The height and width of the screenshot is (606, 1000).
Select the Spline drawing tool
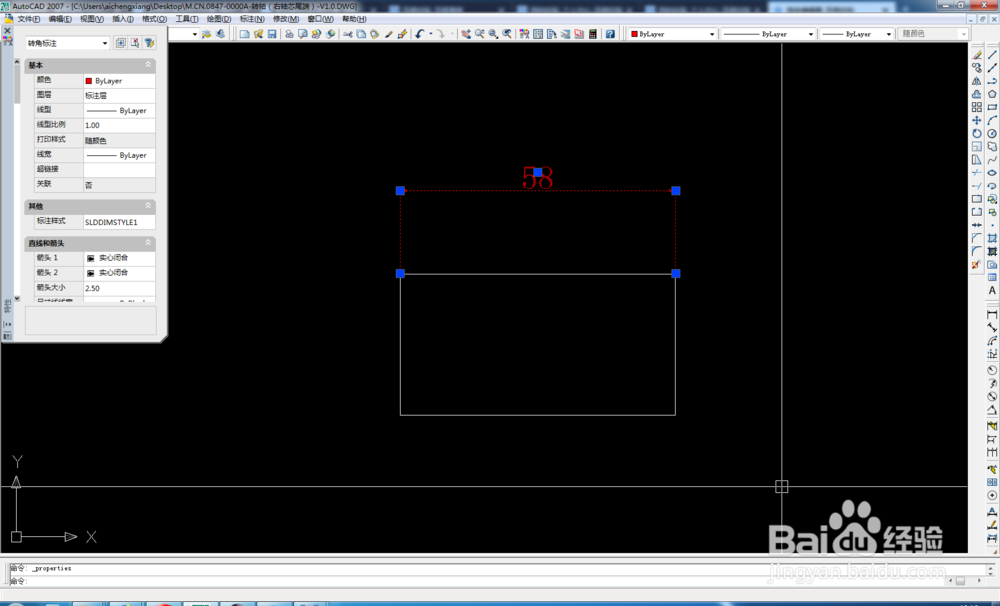992,159
